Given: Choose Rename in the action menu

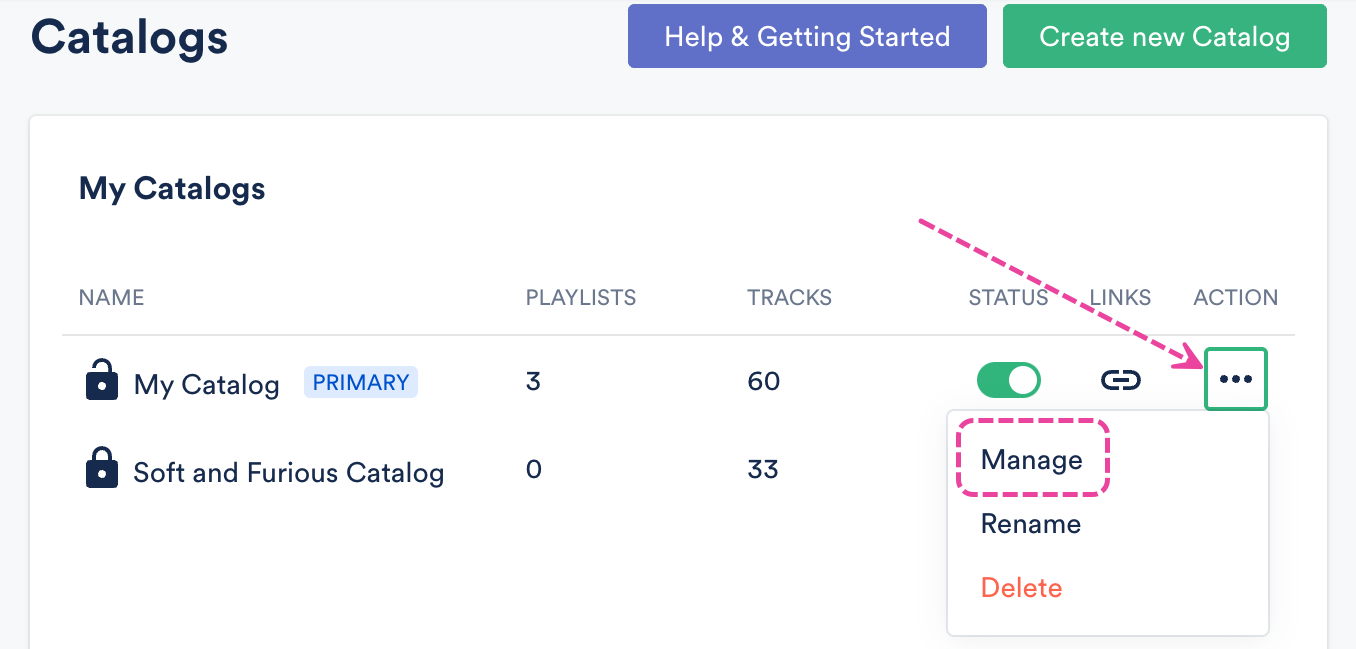Looking at the screenshot, I should 1031,524.
